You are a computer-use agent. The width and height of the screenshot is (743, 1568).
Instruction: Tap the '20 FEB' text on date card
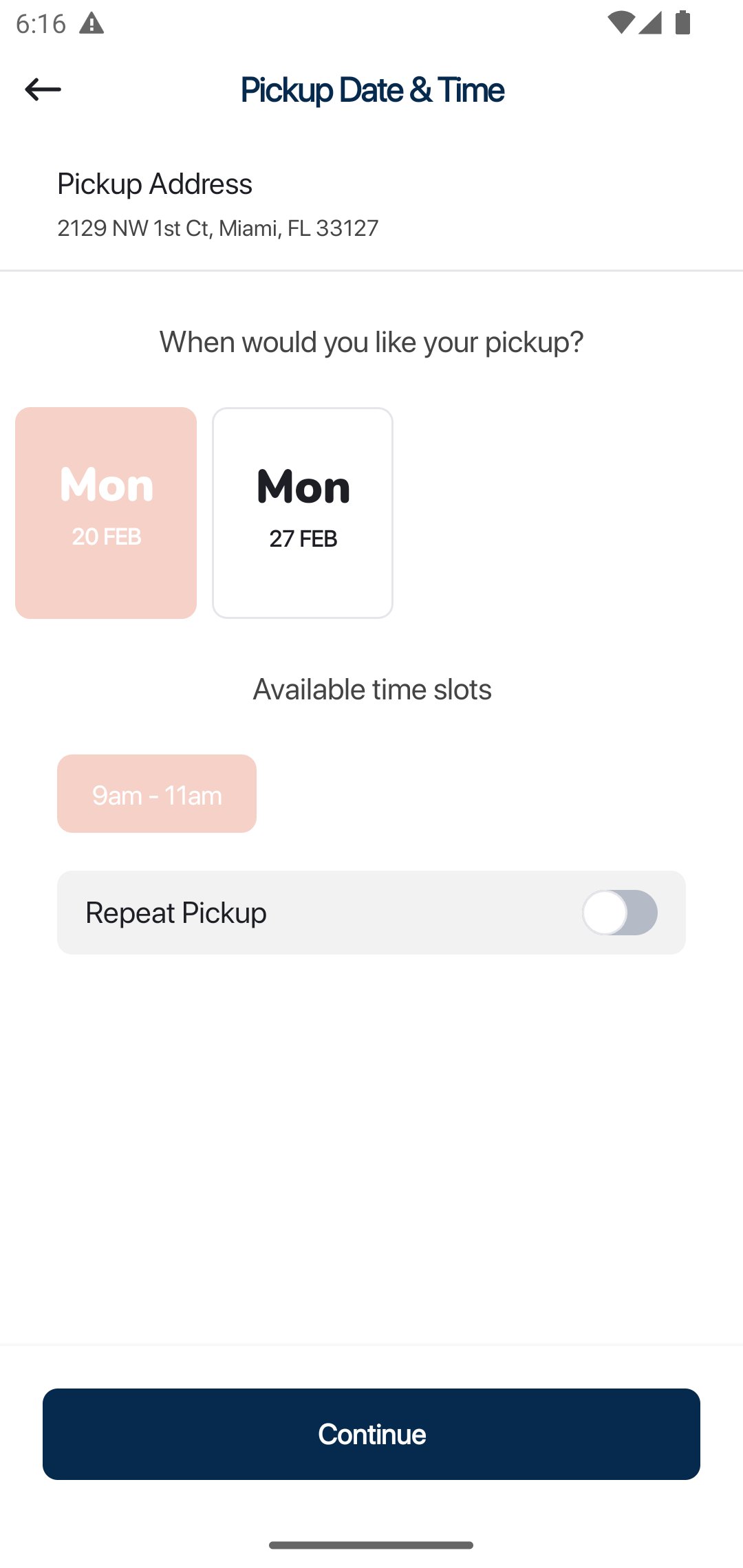coord(107,536)
